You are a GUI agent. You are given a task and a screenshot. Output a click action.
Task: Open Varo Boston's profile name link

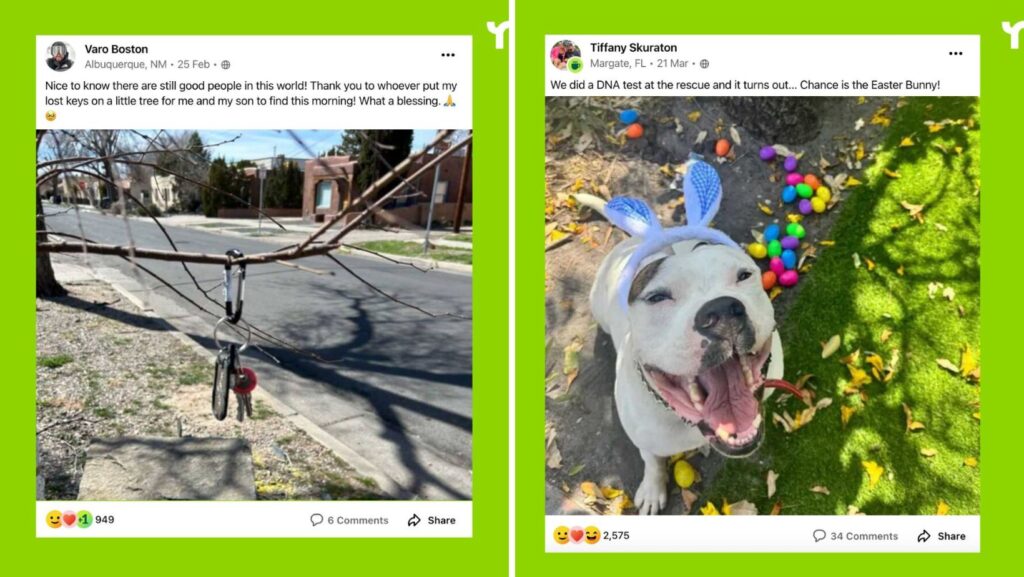pyautogui.click(x=116, y=49)
